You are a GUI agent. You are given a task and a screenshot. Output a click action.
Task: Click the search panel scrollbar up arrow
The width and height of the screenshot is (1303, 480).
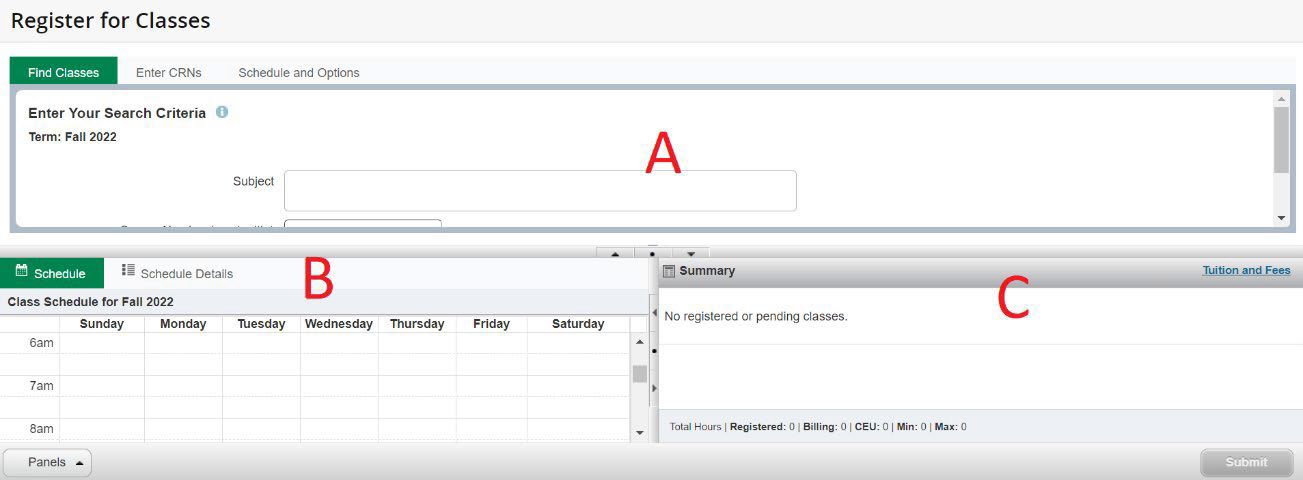pos(1281,99)
